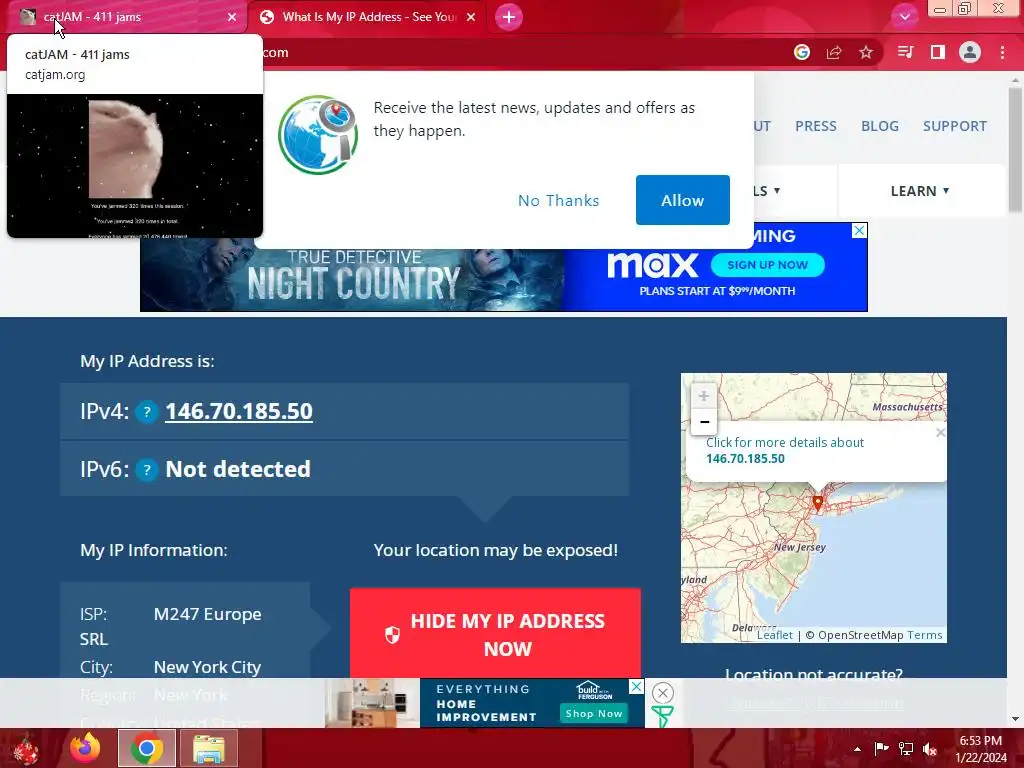Open a new browser tab
Viewport: 1024px width, 768px height.
[509, 17]
